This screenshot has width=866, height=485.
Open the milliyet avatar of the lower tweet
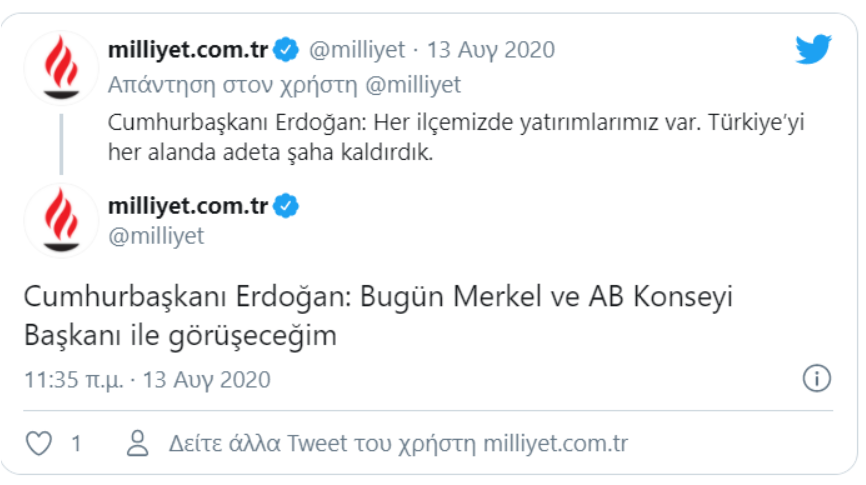click(x=62, y=221)
